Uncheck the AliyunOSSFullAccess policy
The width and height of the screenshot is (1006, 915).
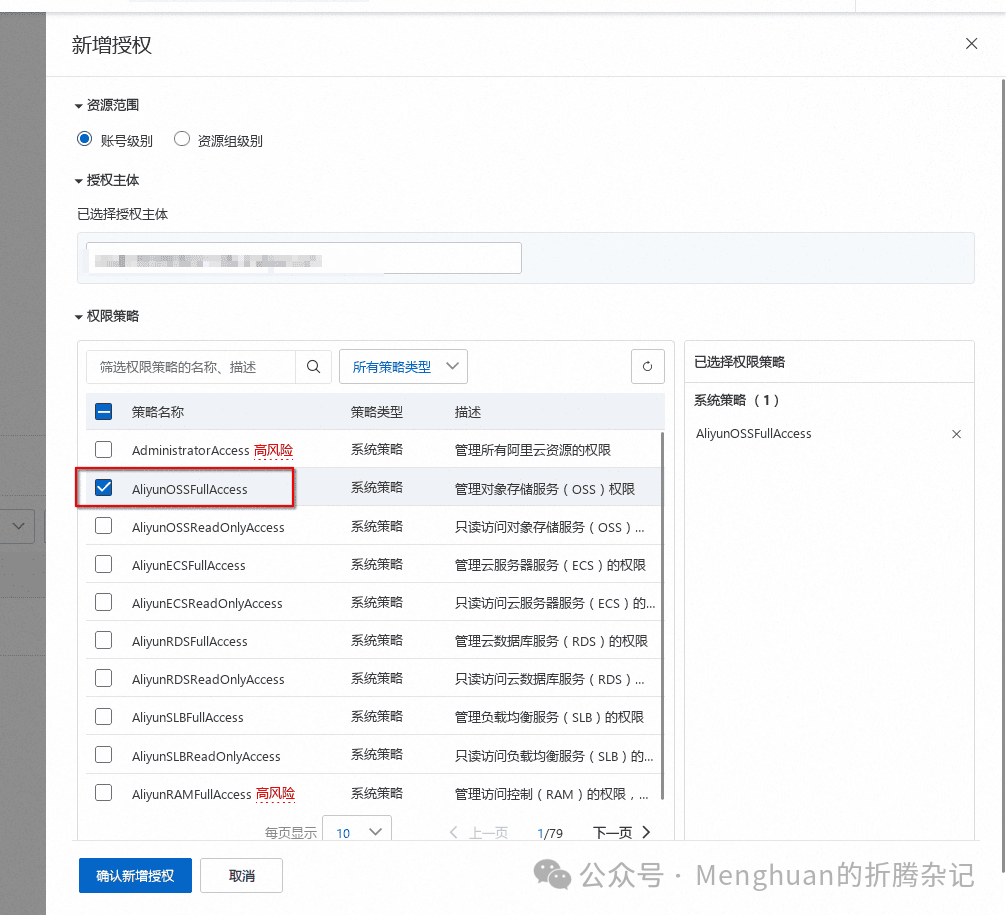pos(103,487)
